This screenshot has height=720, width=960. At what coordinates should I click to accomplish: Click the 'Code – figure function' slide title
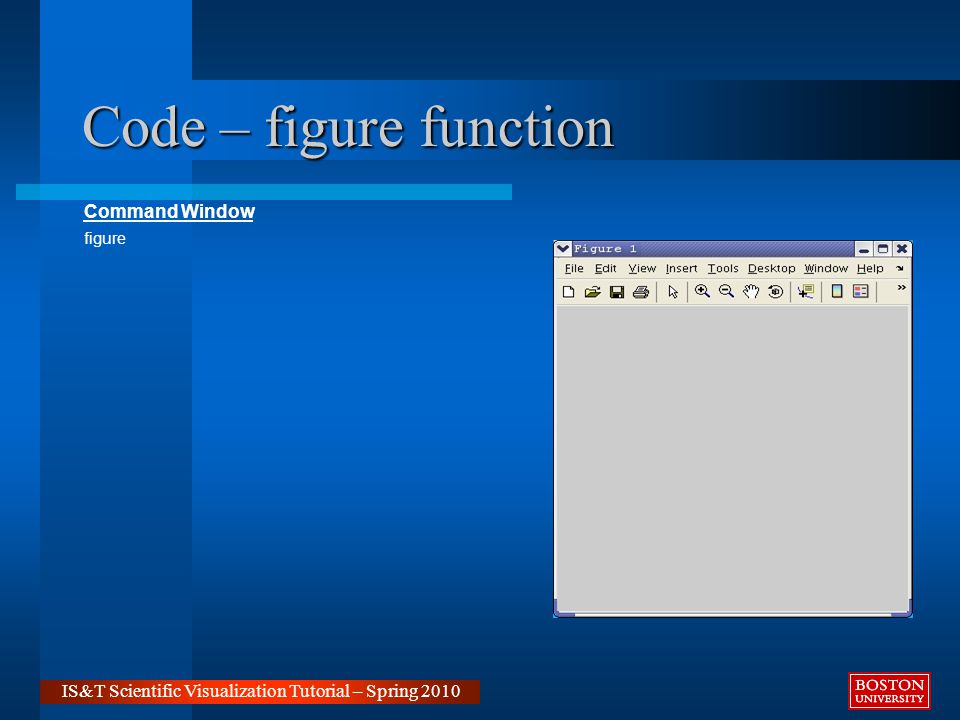pyautogui.click(x=348, y=129)
